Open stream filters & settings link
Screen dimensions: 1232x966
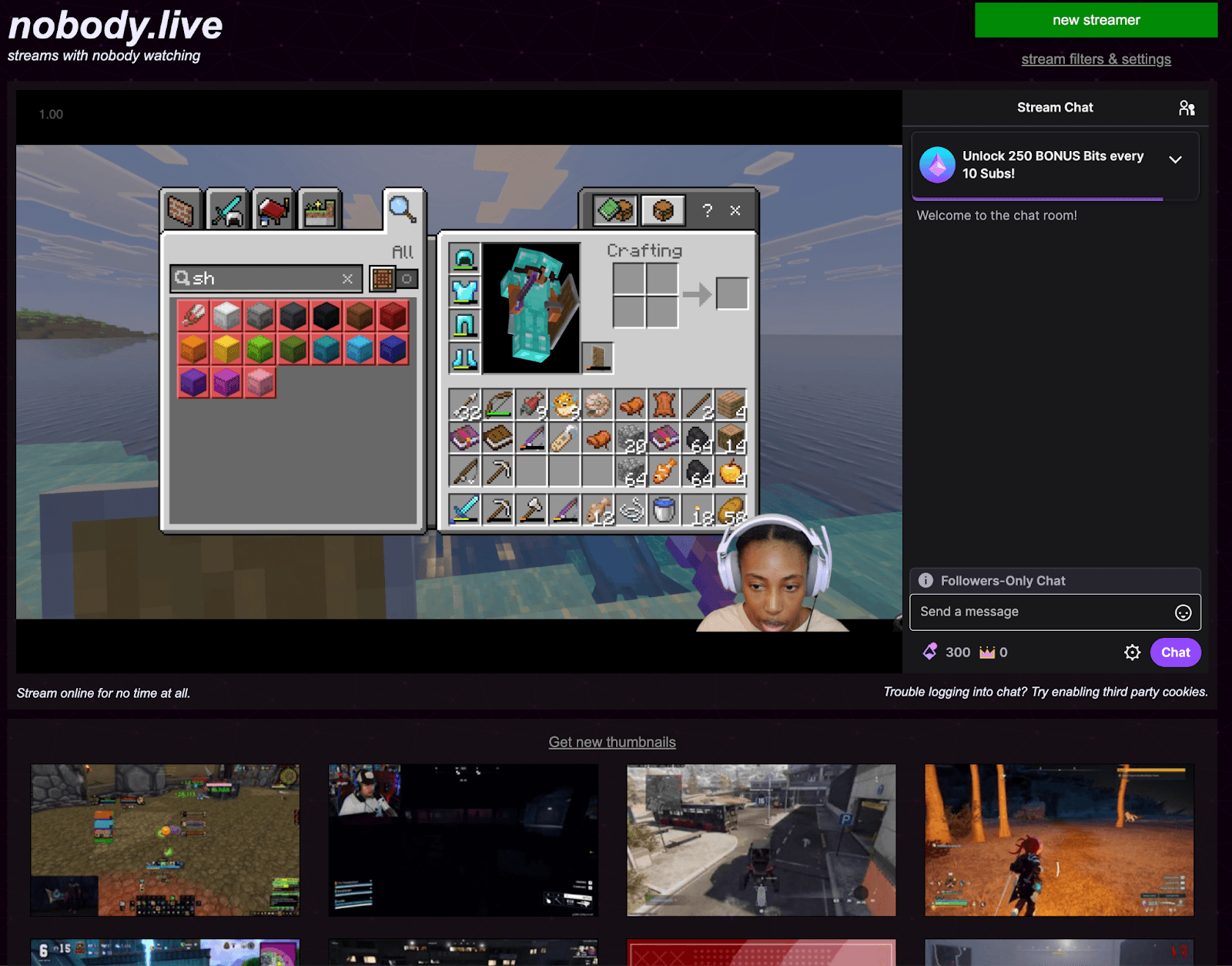1096,59
